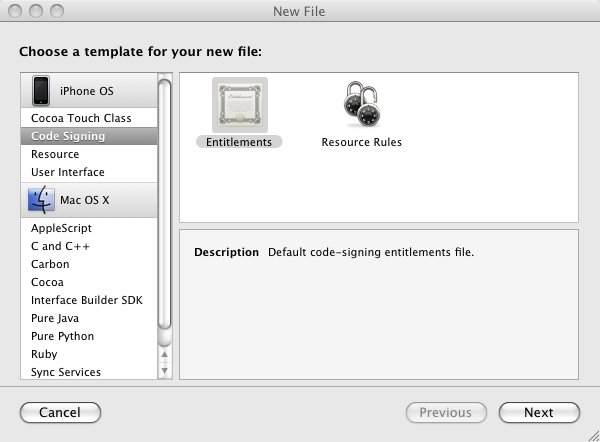The height and width of the screenshot is (442, 600).
Task: Click the window zoom button in title bar
Action: [x=54, y=11]
